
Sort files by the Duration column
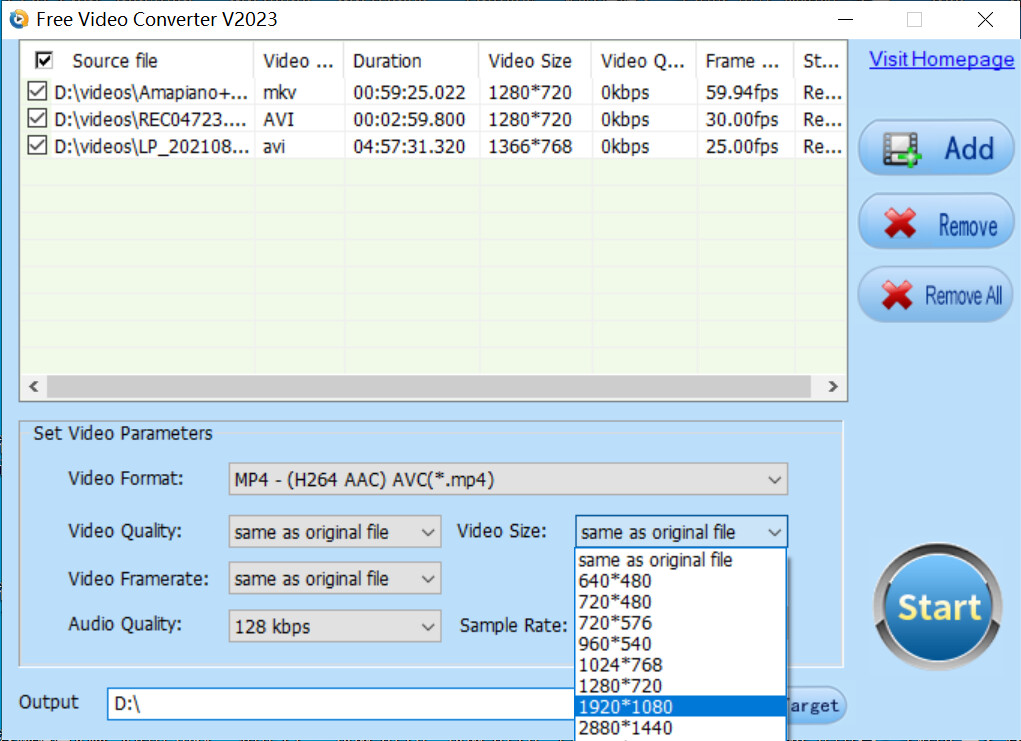click(389, 60)
